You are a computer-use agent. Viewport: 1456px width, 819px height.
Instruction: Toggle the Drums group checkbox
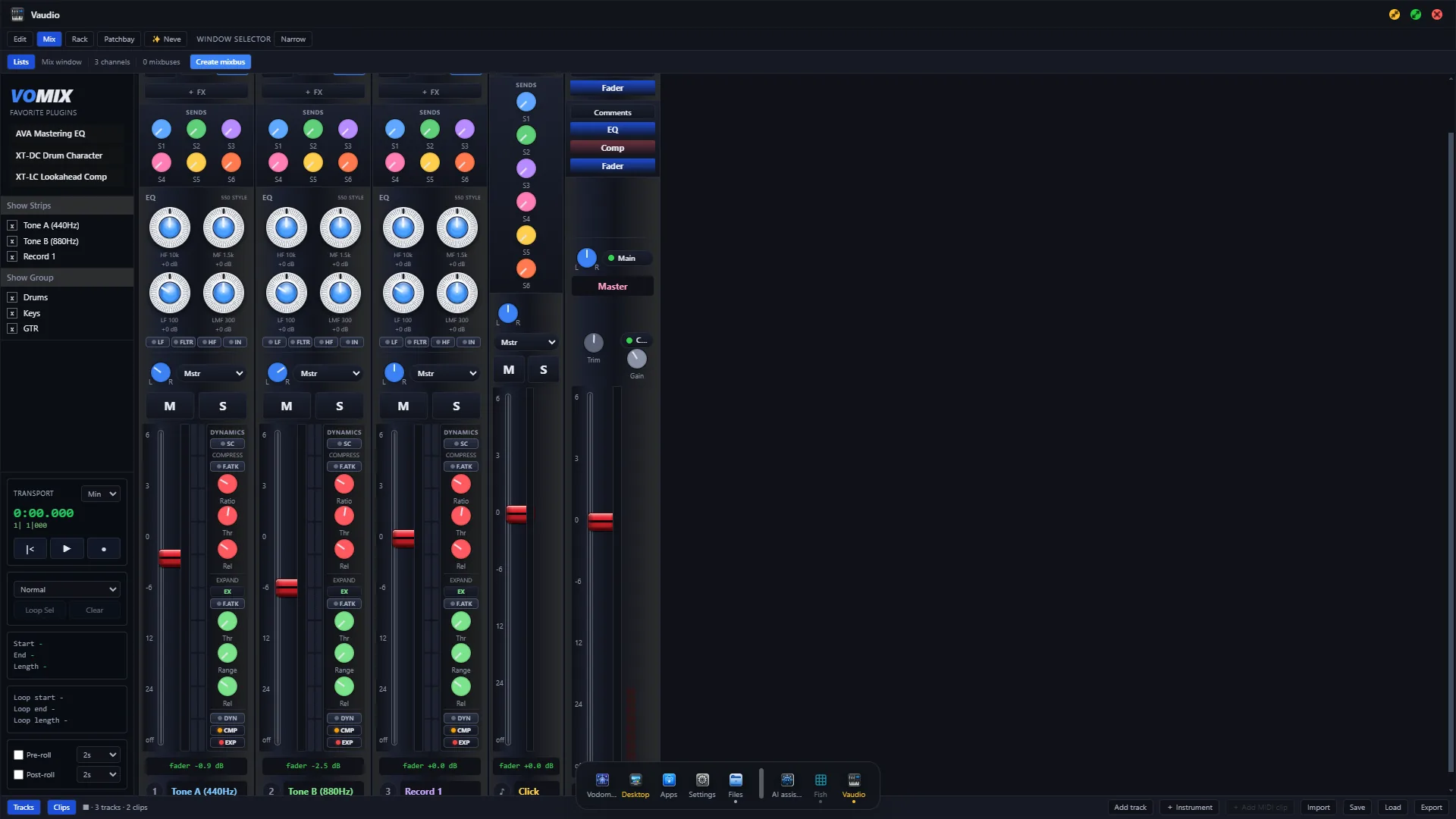pos(12,298)
